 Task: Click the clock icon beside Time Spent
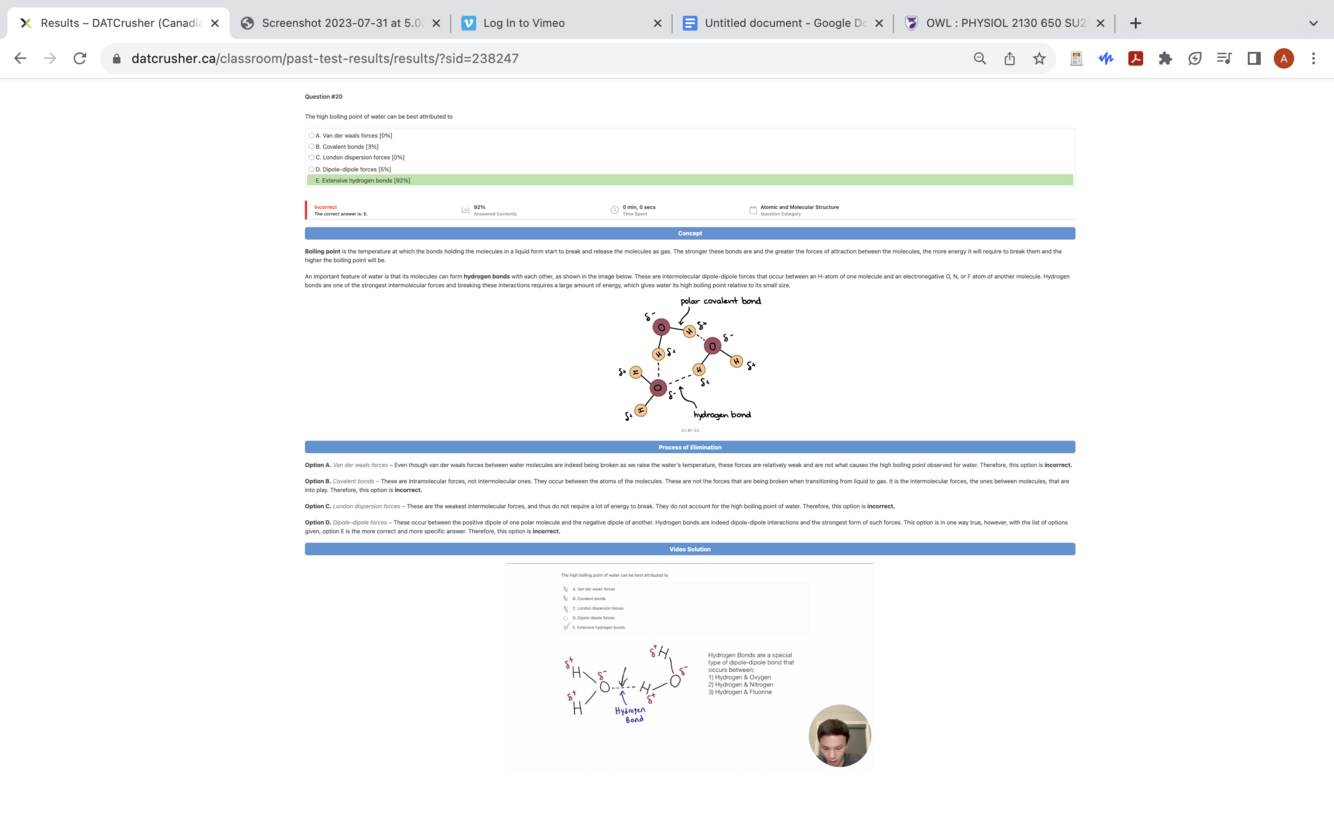tap(614, 210)
